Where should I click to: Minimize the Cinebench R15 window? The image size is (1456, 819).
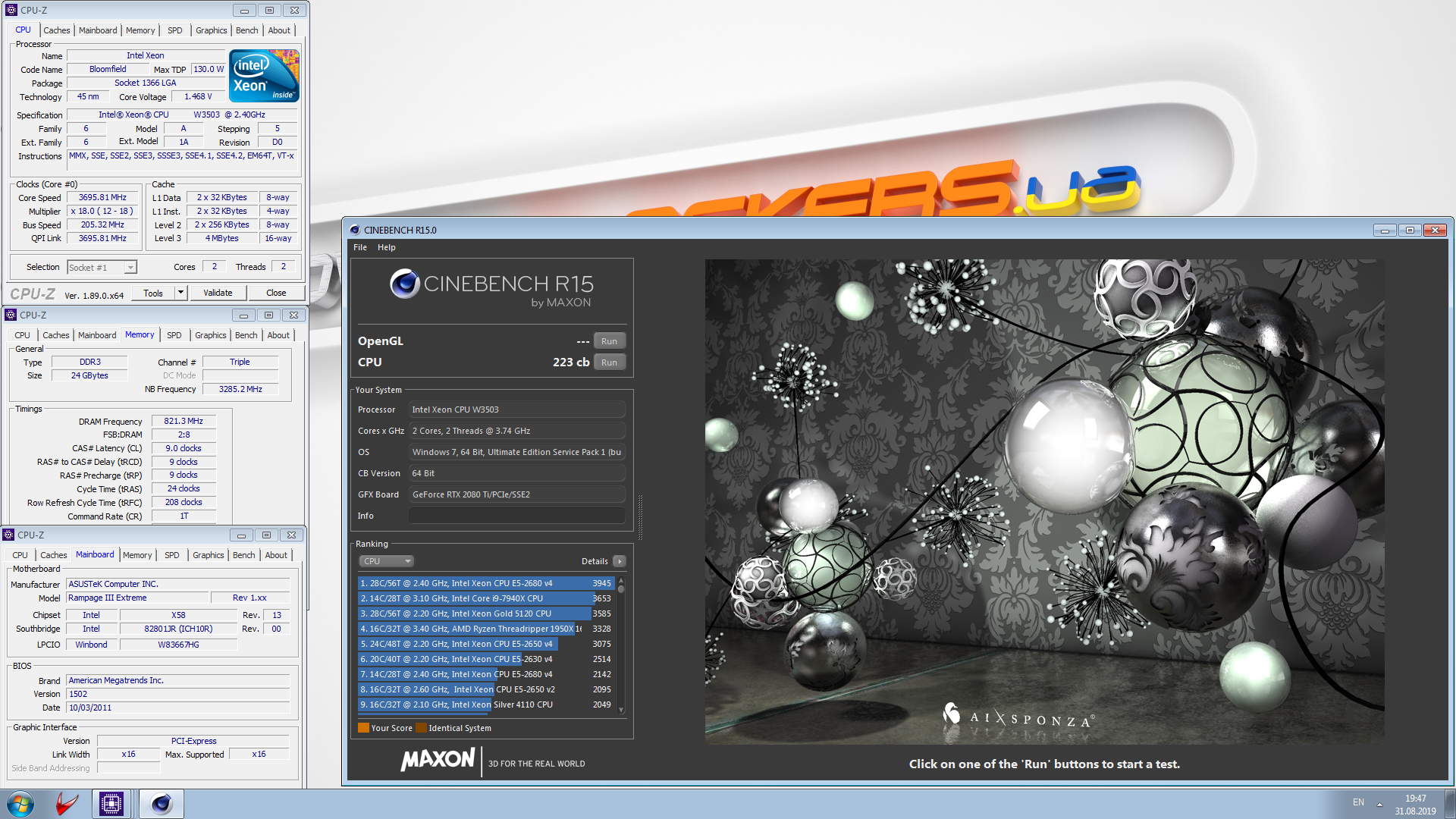click(1385, 231)
